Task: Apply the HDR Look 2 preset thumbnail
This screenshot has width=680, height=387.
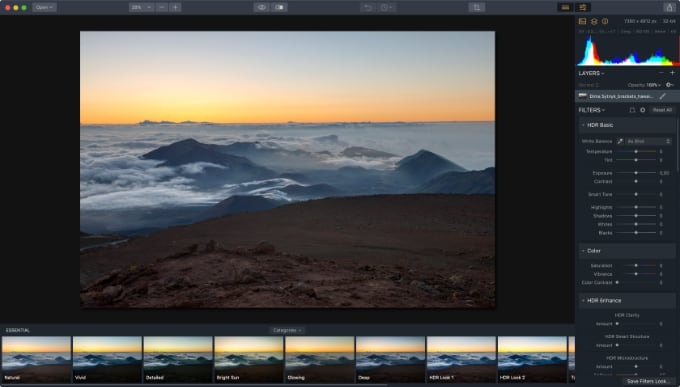Action: click(532, 360)
